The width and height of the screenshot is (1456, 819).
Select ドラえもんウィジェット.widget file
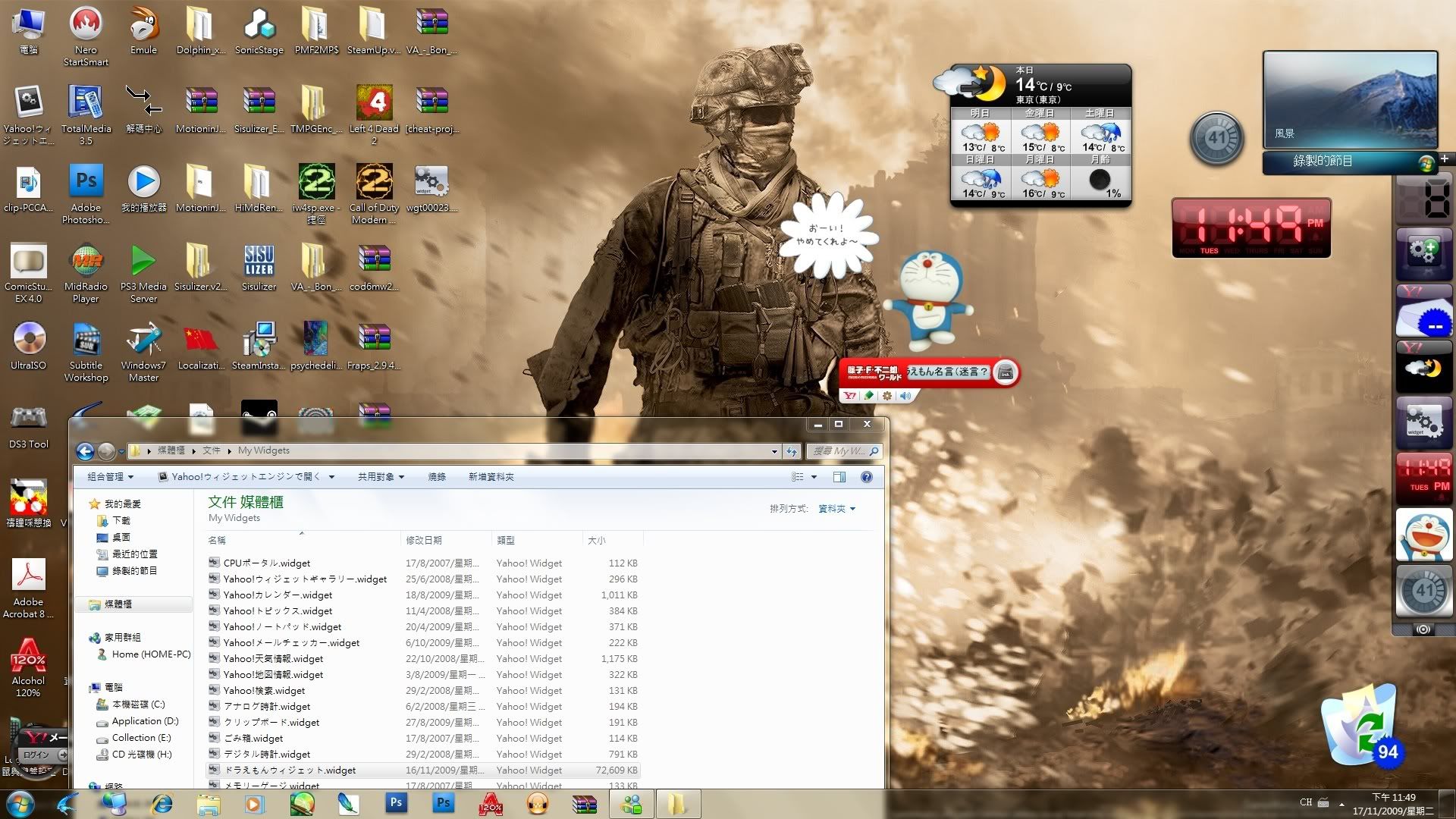point(424,770)
